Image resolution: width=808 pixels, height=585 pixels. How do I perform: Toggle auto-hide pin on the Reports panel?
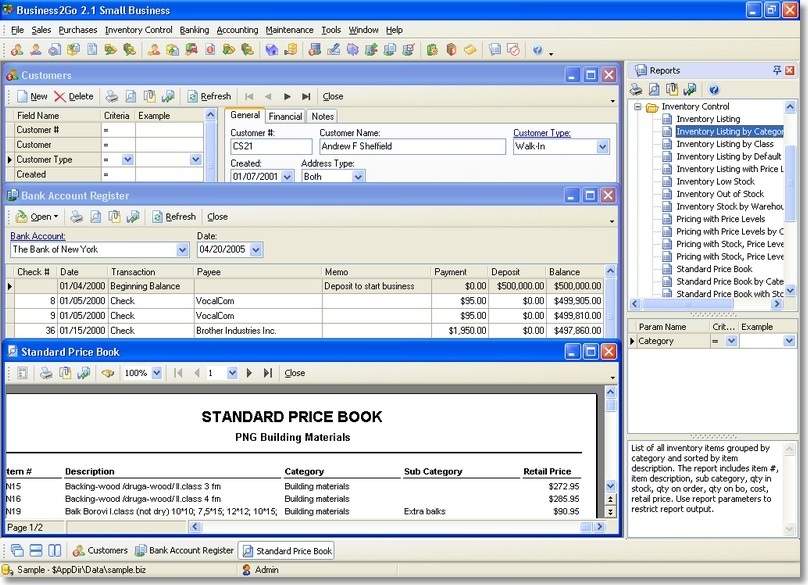(777, 70)
